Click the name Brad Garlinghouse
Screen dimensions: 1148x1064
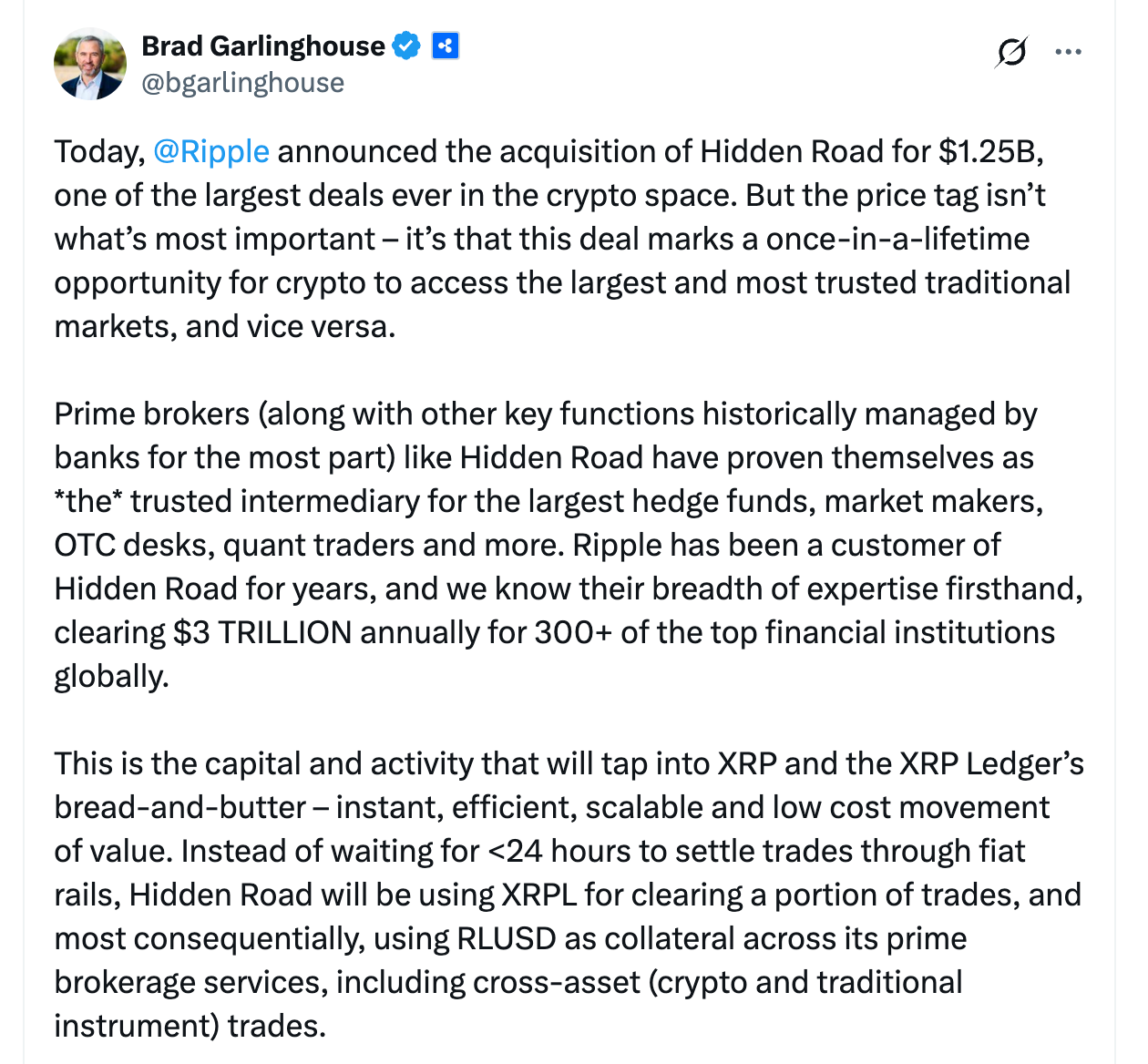click(x=262, y=45)
